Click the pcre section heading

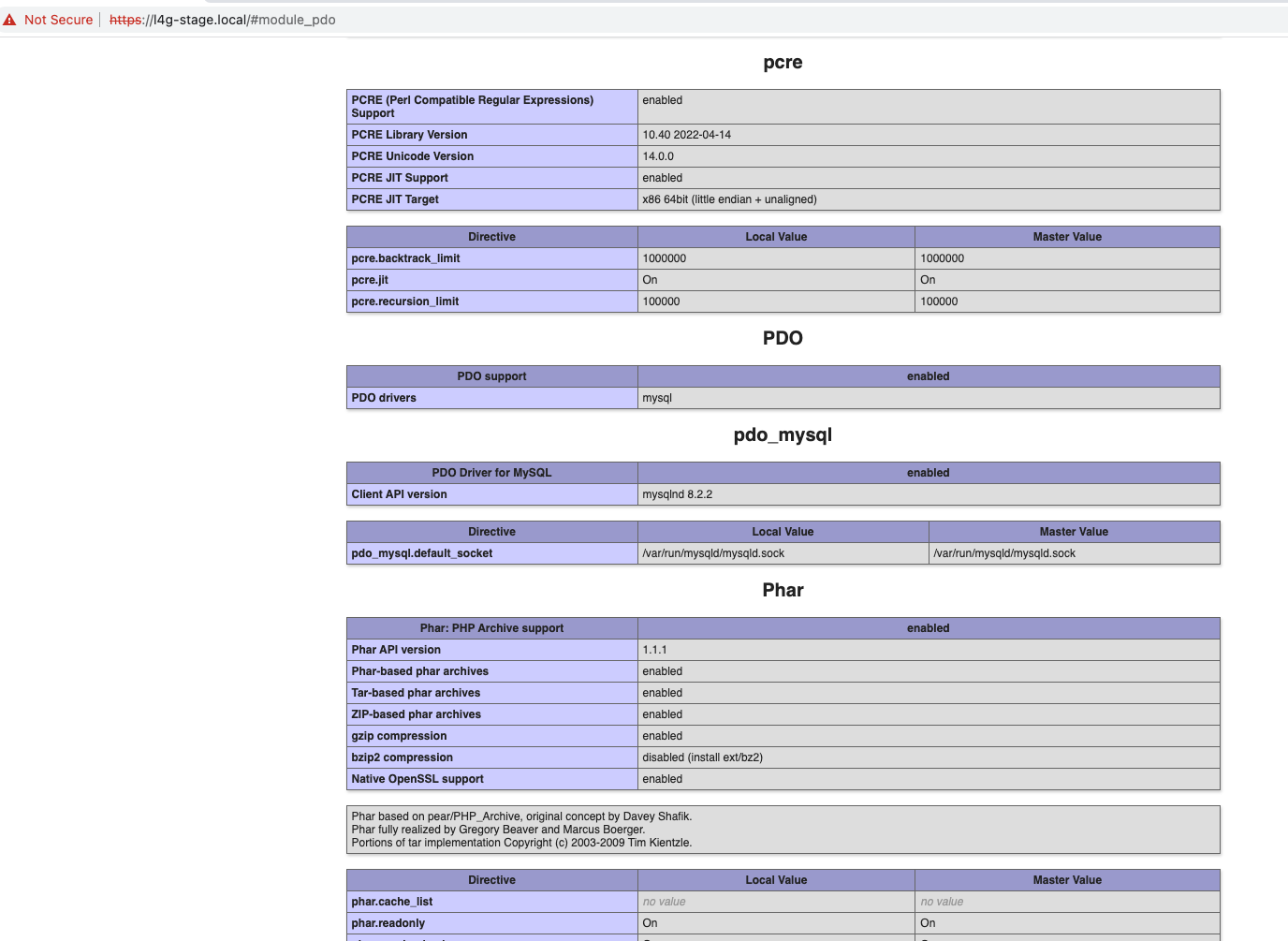point(783,62)
